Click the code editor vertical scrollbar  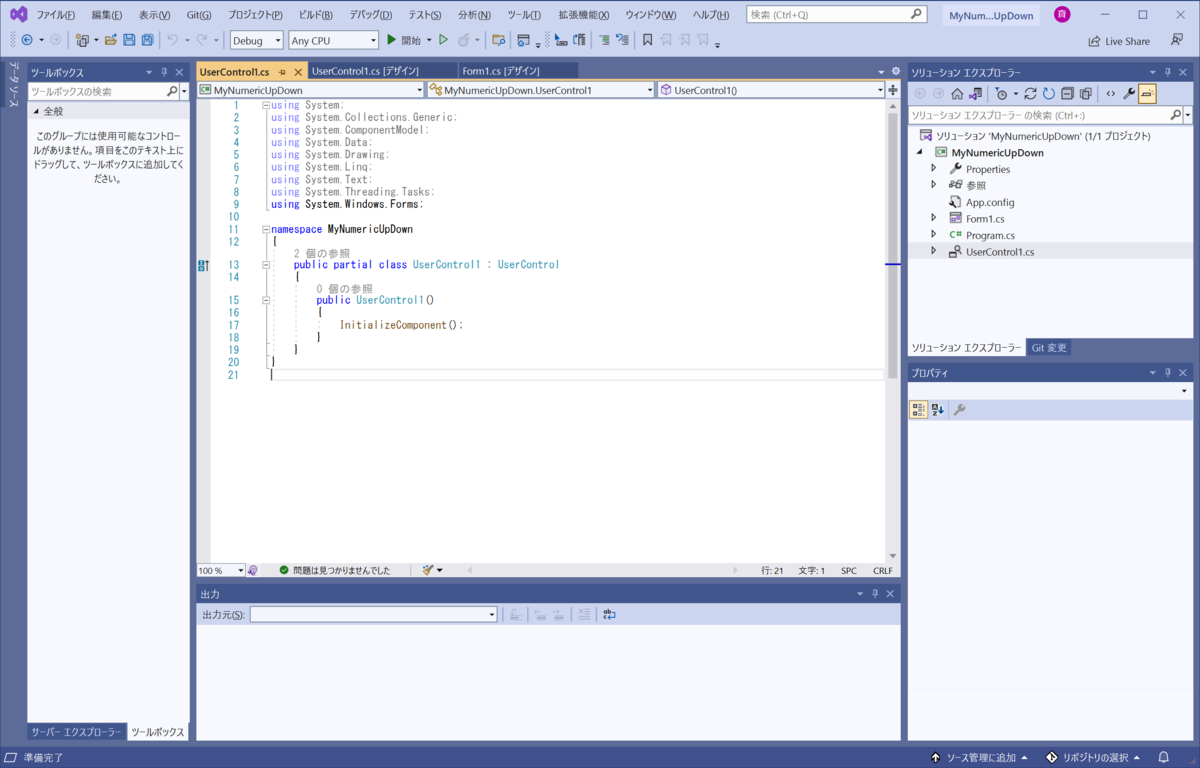(893, 250)
